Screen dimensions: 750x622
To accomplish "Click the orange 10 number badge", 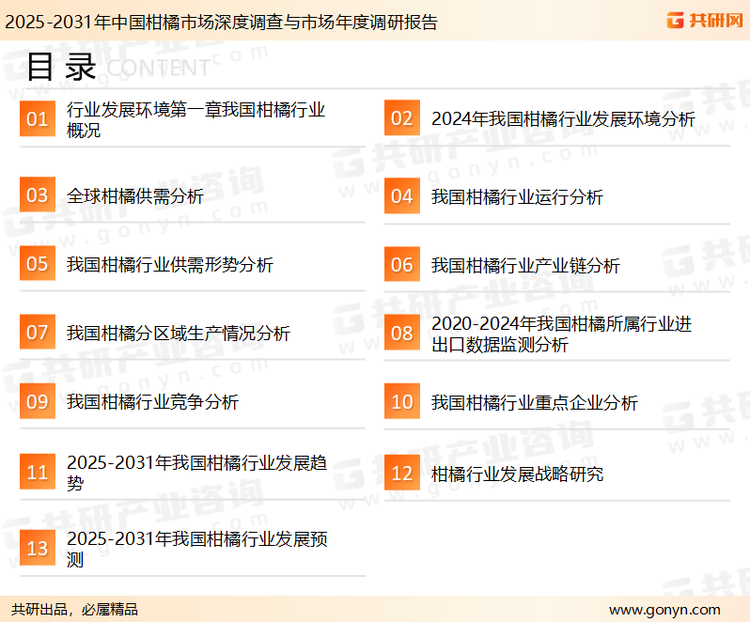I will tap(402, 401).
